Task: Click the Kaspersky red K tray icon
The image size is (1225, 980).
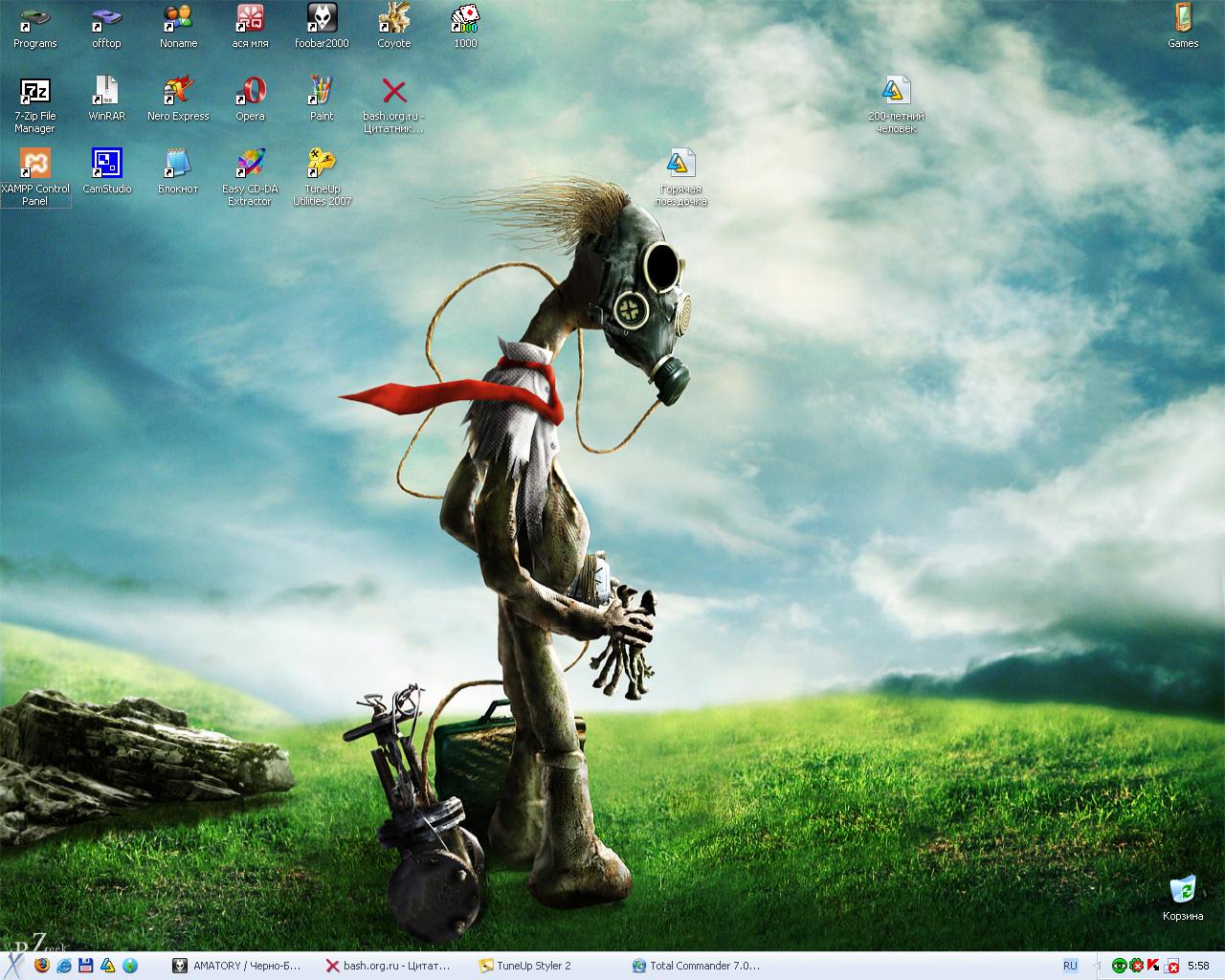Action: (1153, 966)
